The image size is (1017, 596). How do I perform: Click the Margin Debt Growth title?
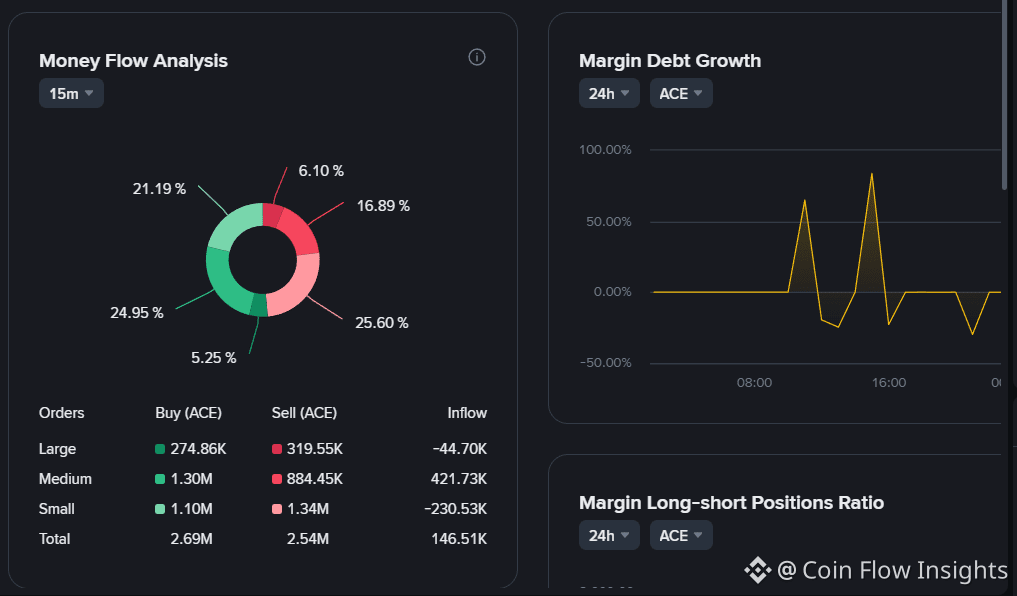(670, 60)
